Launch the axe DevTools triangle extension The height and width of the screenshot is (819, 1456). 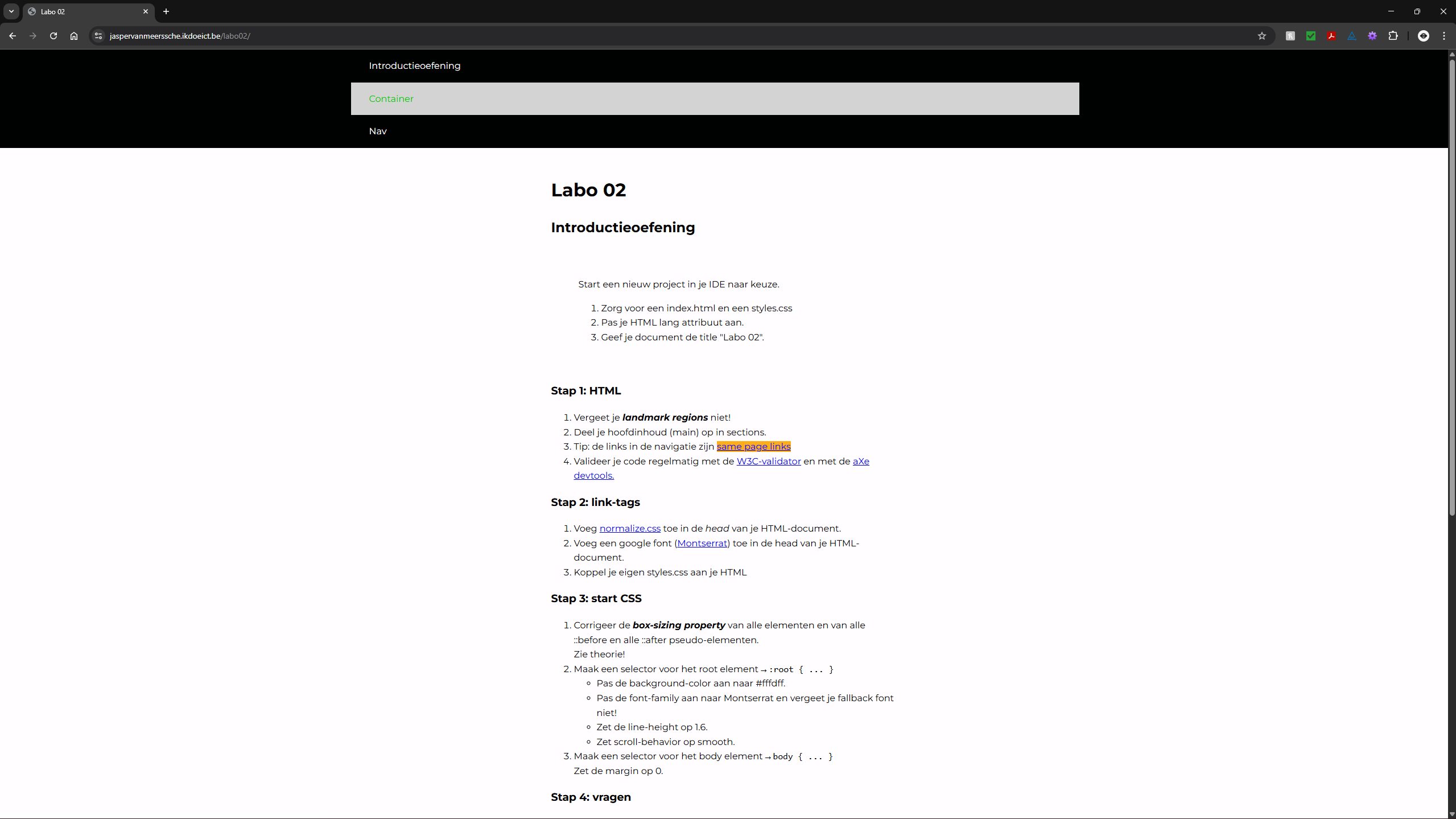point(1351,36)
